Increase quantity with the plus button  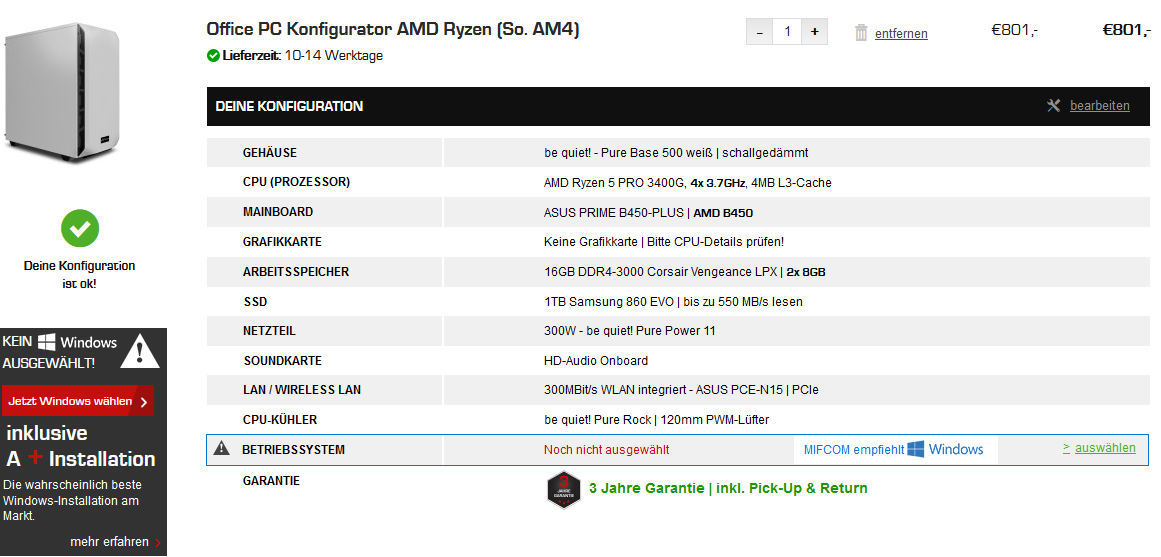click(x=814, y=32)
